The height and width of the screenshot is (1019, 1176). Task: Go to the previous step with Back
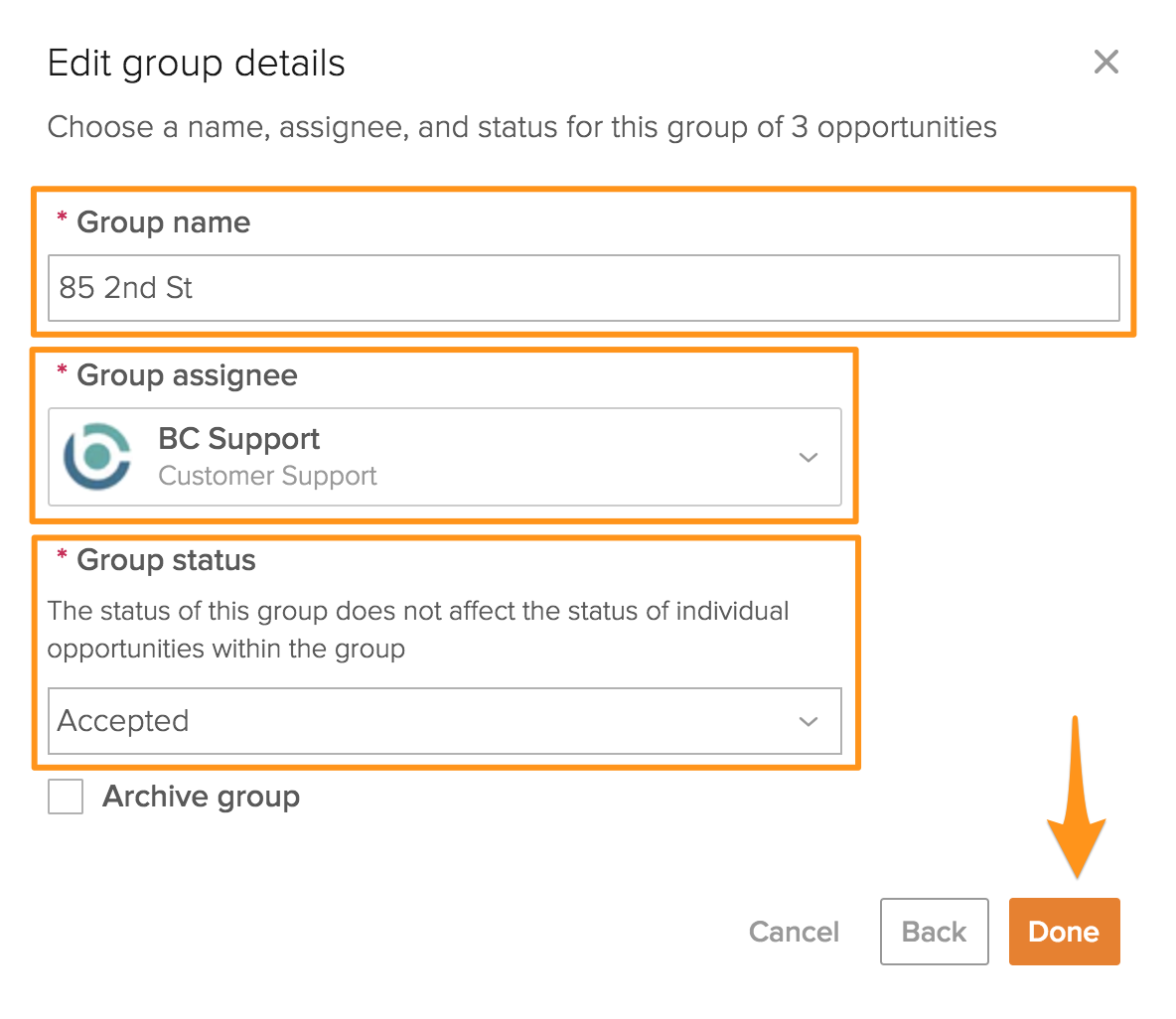point(934,932)
